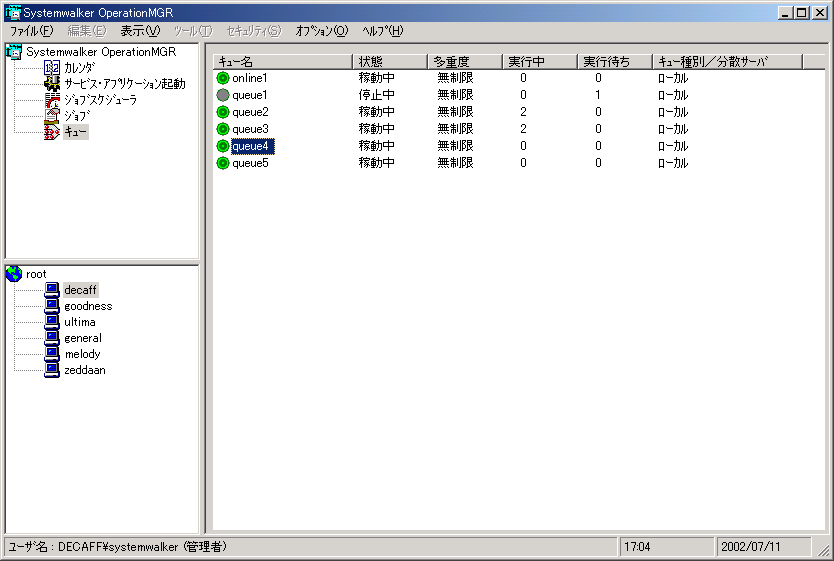Open the ファイル(F) menu
This screenshot has width=834, height=561.
click(31, 31)
